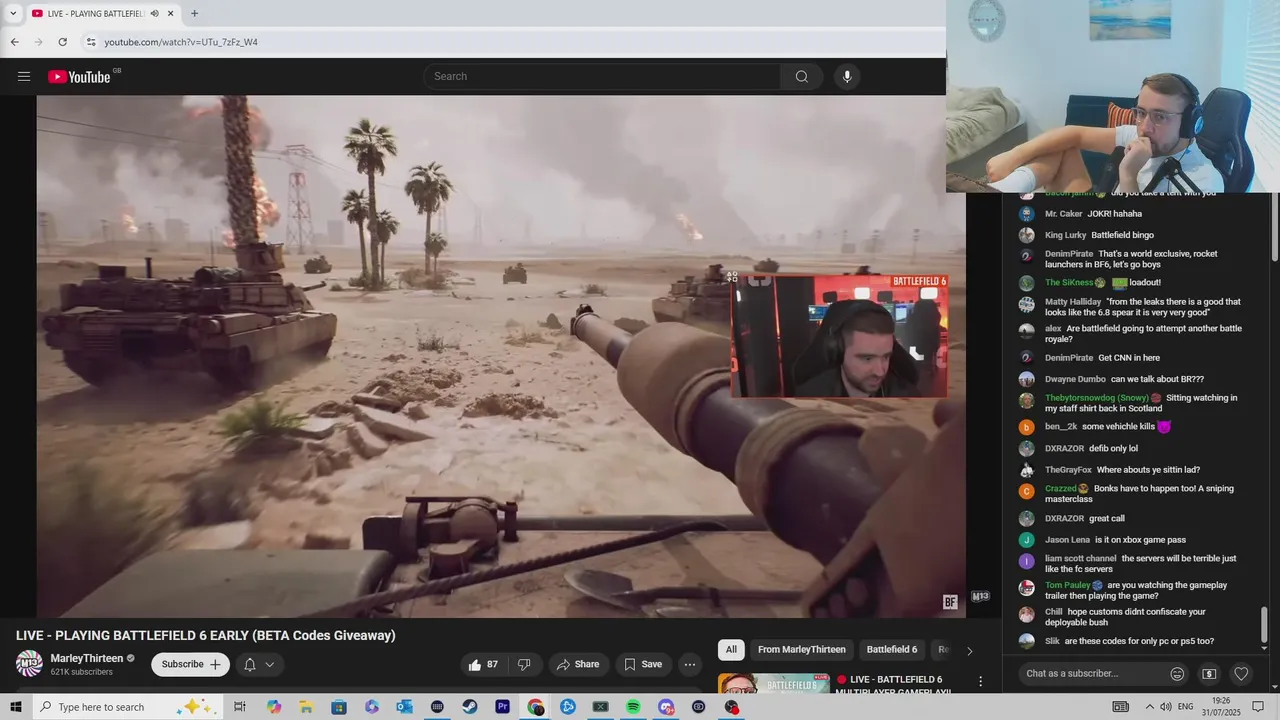This screenshot has width=1280, height=720.
Task: Show hidden system tray icons
Action: pos(1149,707)
